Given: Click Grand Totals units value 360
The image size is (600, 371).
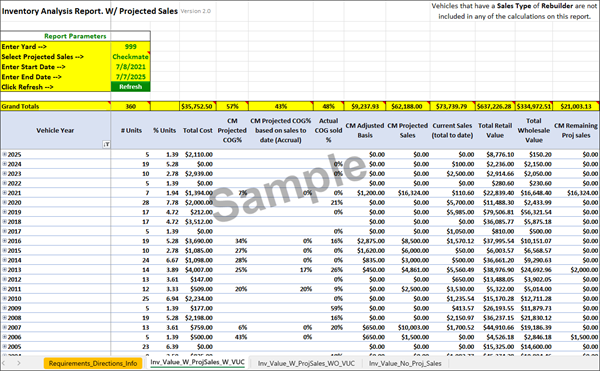Looking at the screenshot, I should point(130,106).
